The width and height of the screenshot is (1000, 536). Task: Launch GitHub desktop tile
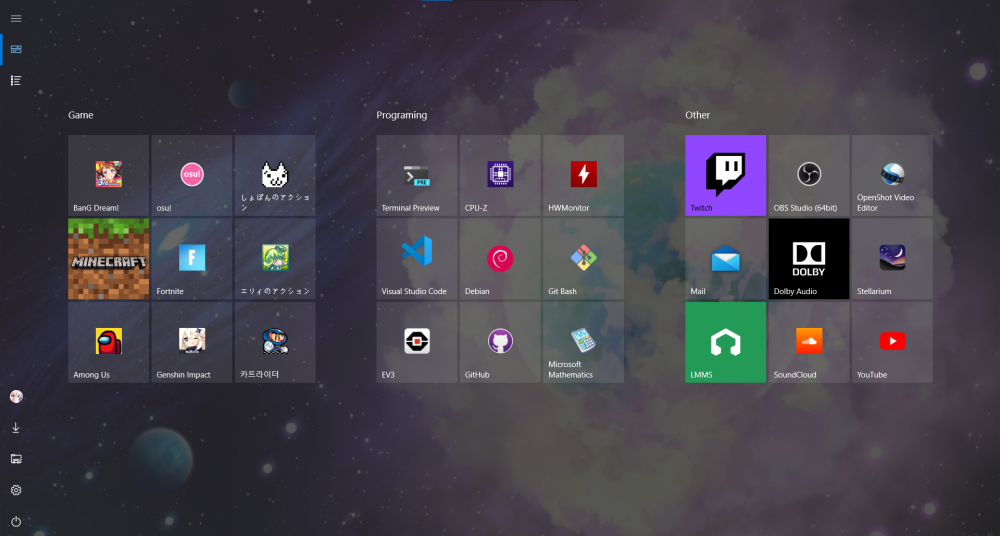click(500, 342)
